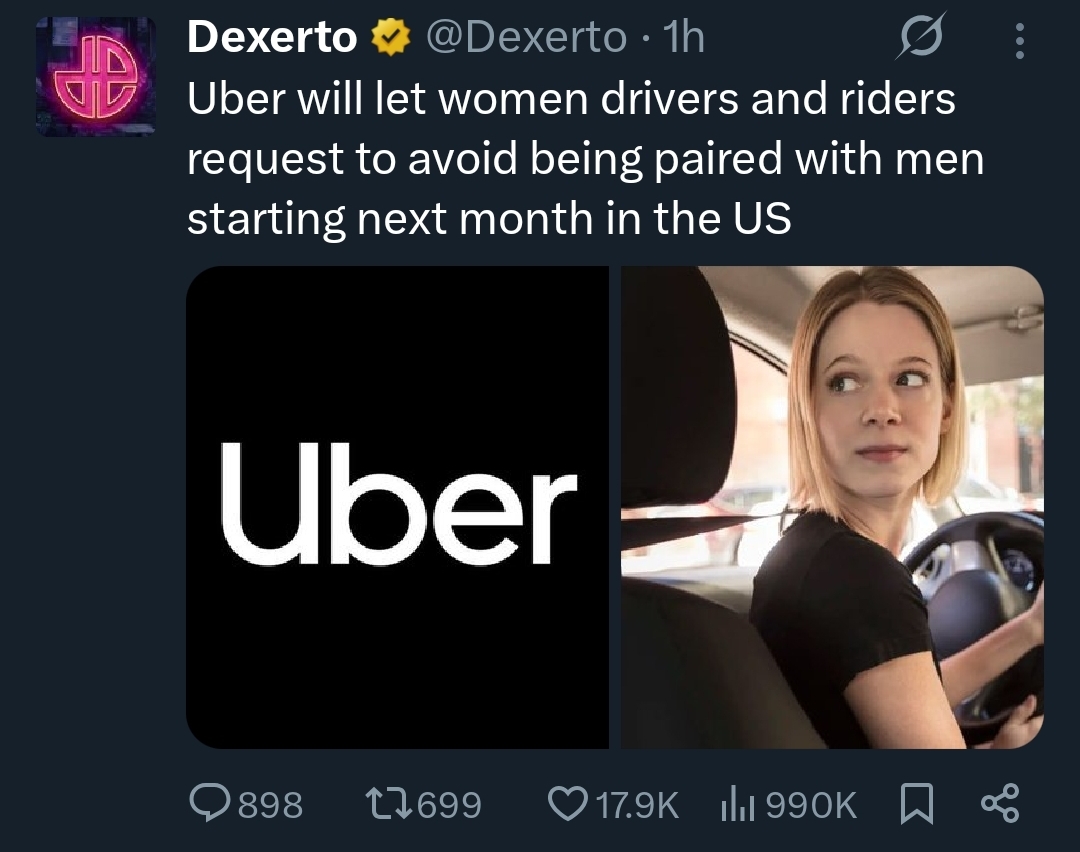Click the 990K views count

pos(811,804)
